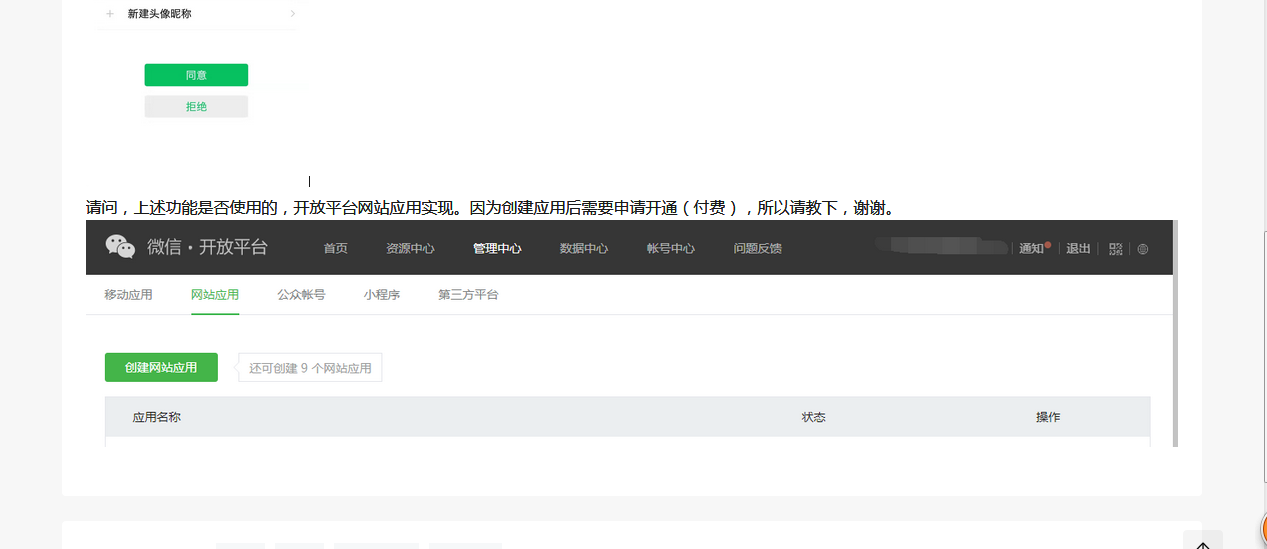
Task: Switch to the 第三方平台 tab
Action: (468, 295)
